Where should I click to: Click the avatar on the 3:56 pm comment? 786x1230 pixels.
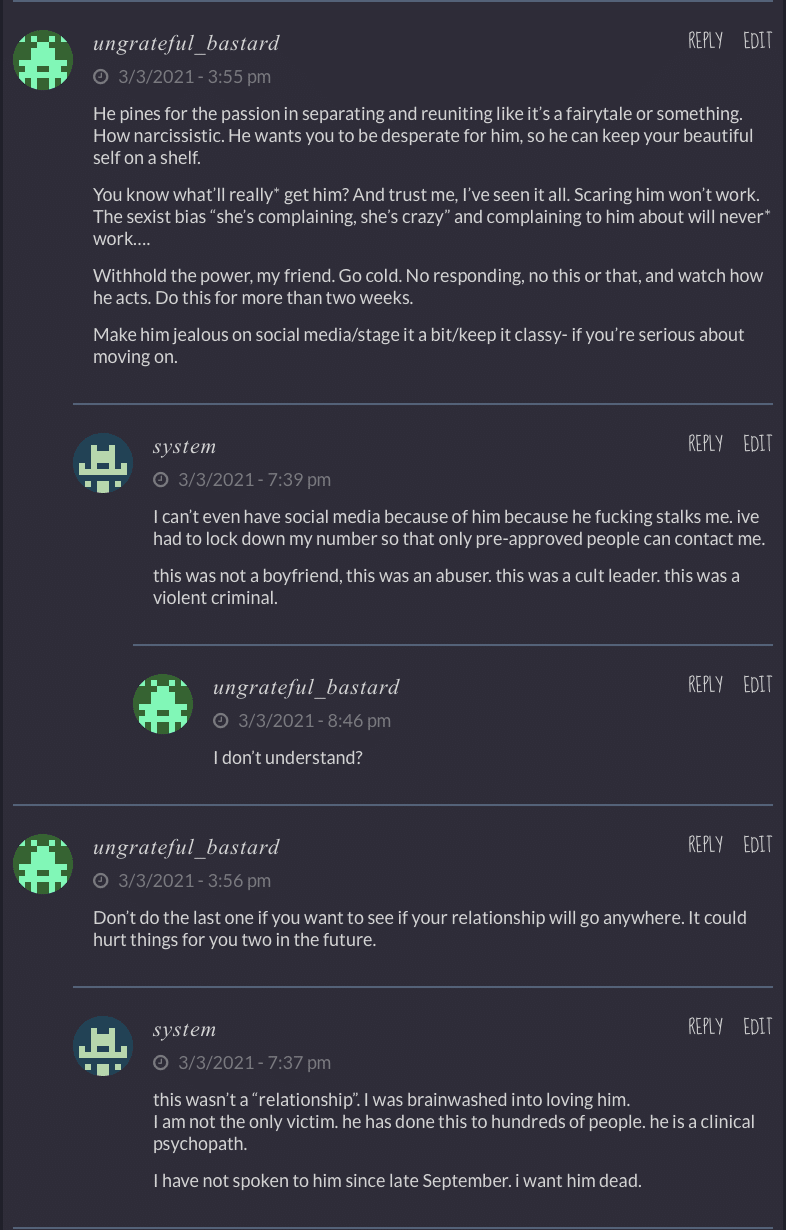click(x=43, y=864)
